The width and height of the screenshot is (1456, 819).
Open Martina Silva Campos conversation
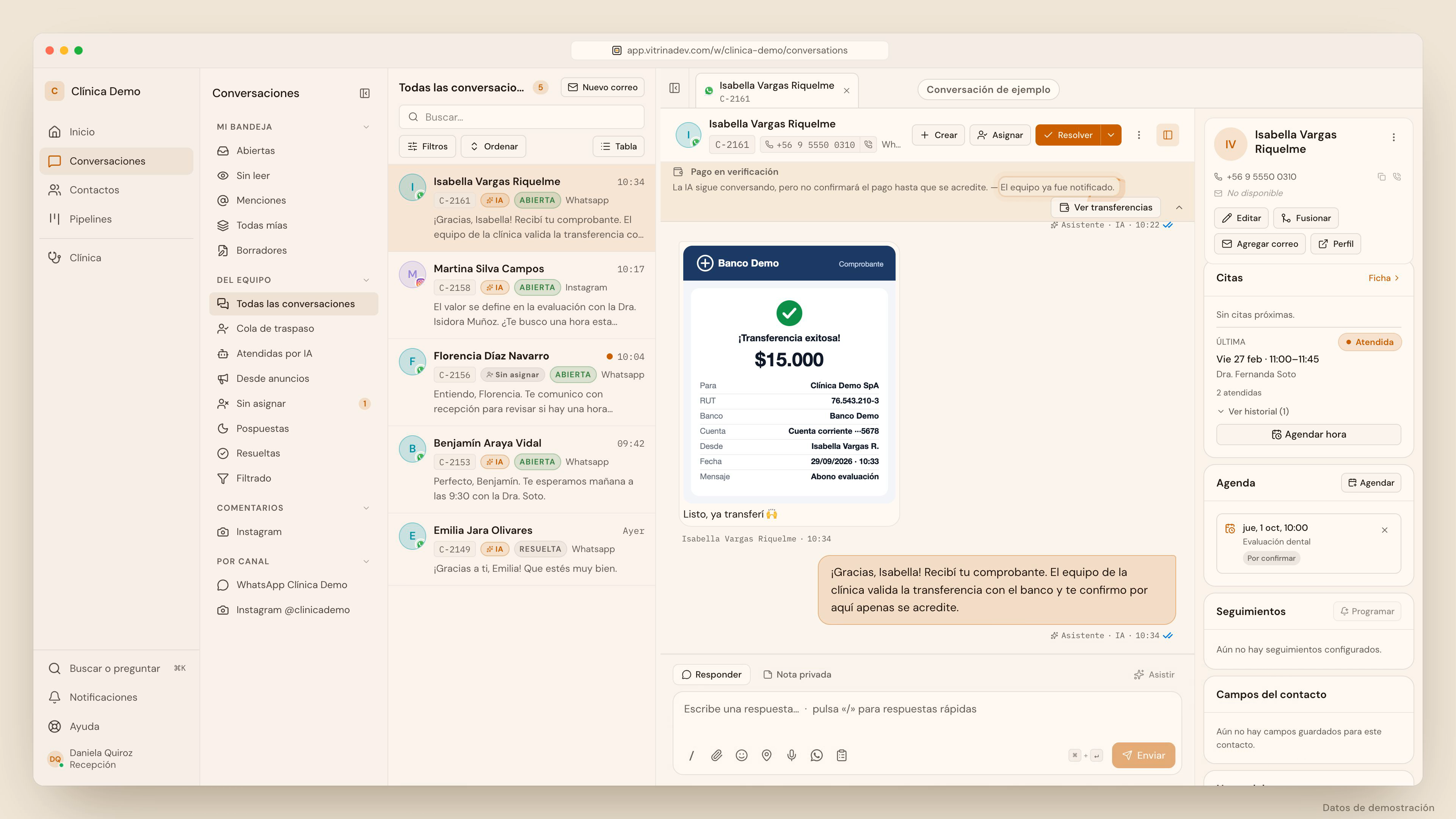pyautogui.click(x=522, y=295)
